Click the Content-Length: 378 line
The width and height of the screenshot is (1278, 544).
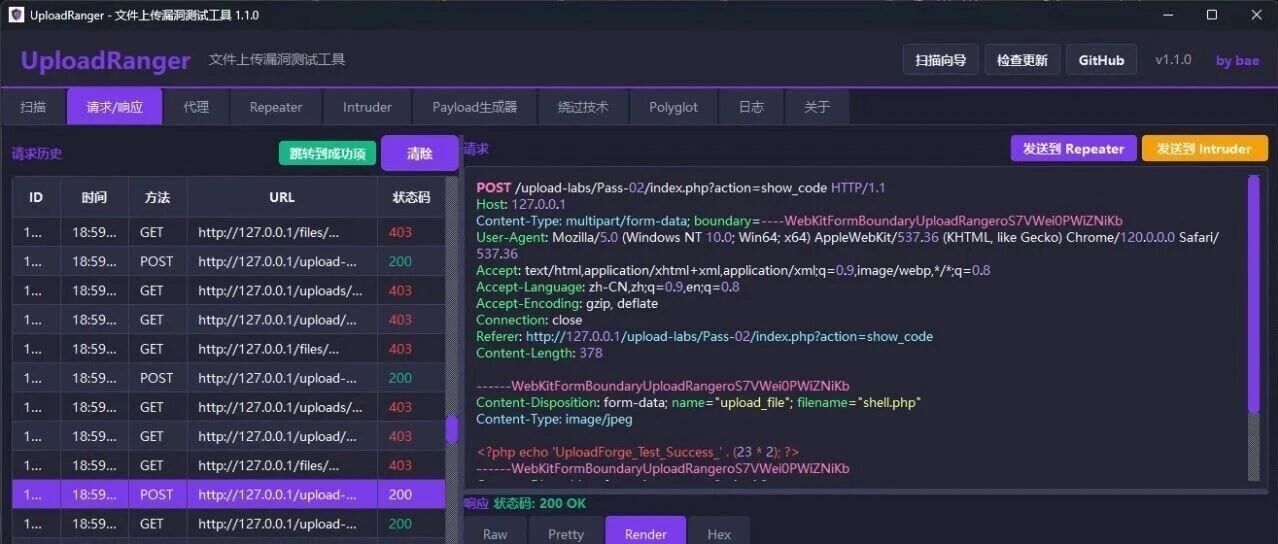point(539,353)
